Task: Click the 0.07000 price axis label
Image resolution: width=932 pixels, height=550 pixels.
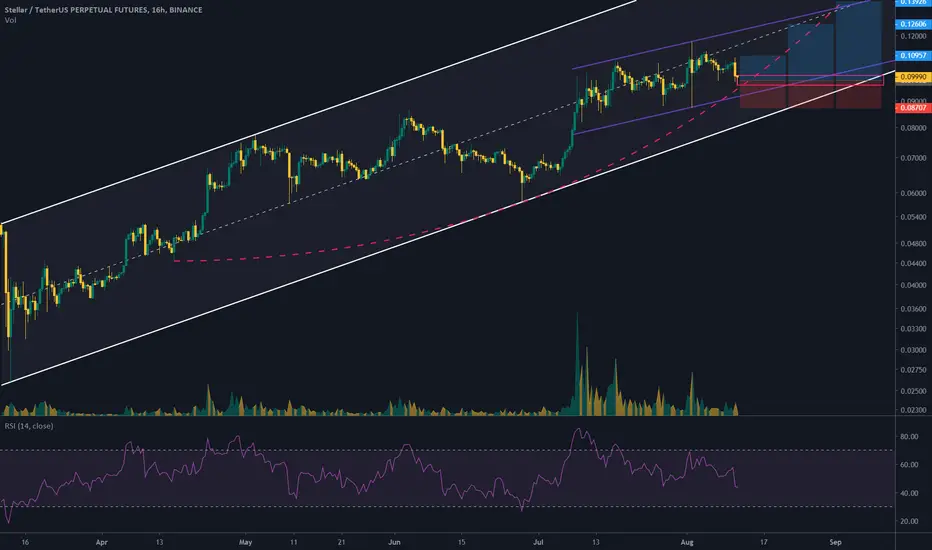Action: 914,158
